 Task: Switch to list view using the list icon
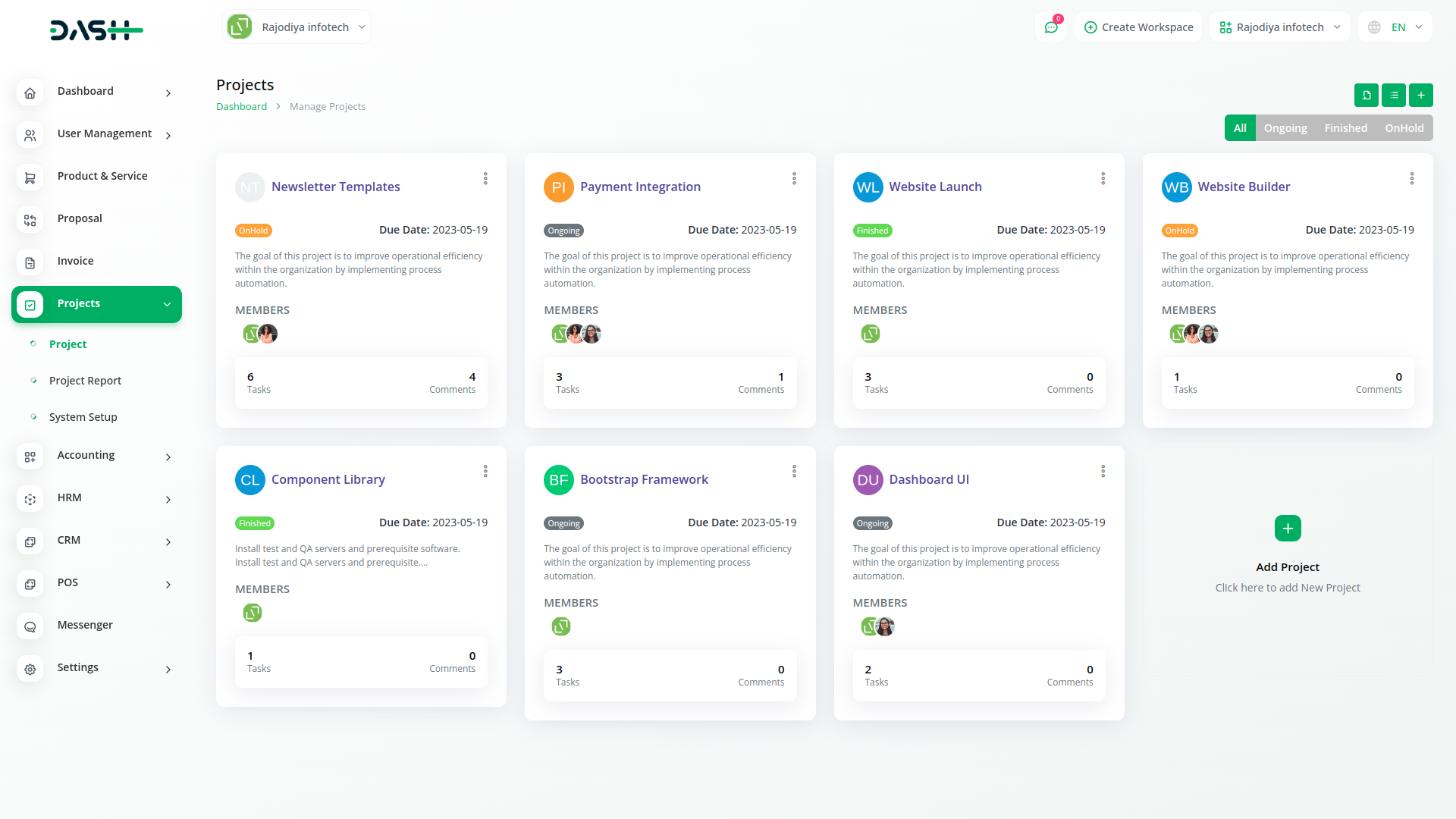(x=1394, y=96)
